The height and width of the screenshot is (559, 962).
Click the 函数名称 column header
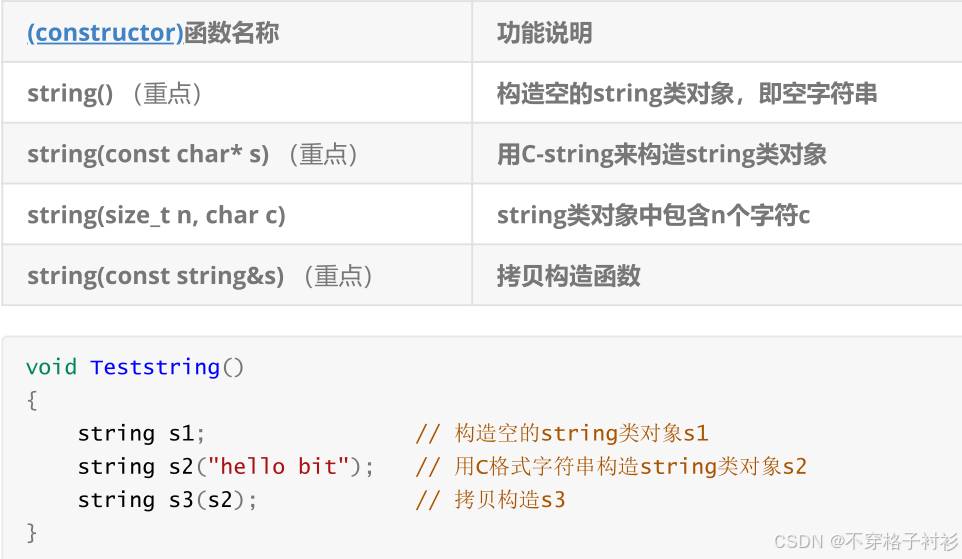point(231,33)
